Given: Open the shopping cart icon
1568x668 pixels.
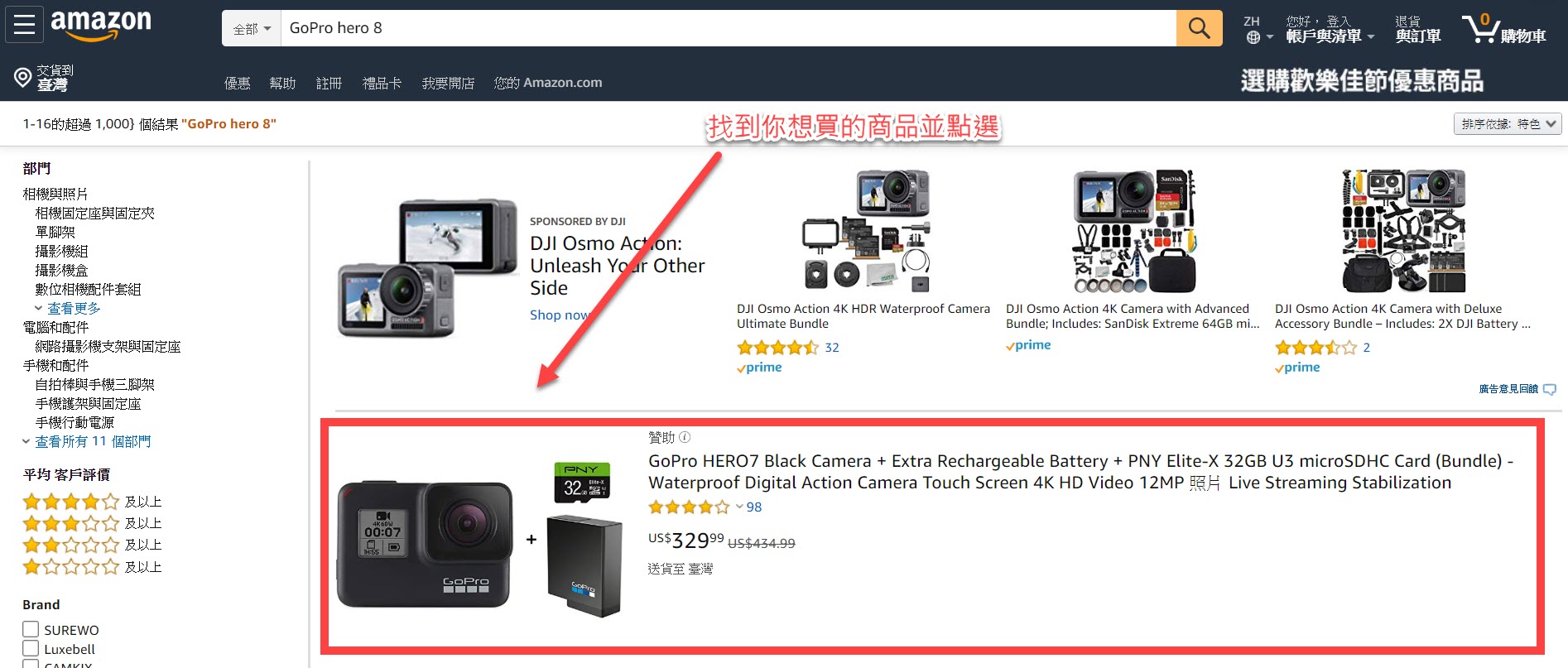Looking at the screenshot, I should (x=1480, y=28).
